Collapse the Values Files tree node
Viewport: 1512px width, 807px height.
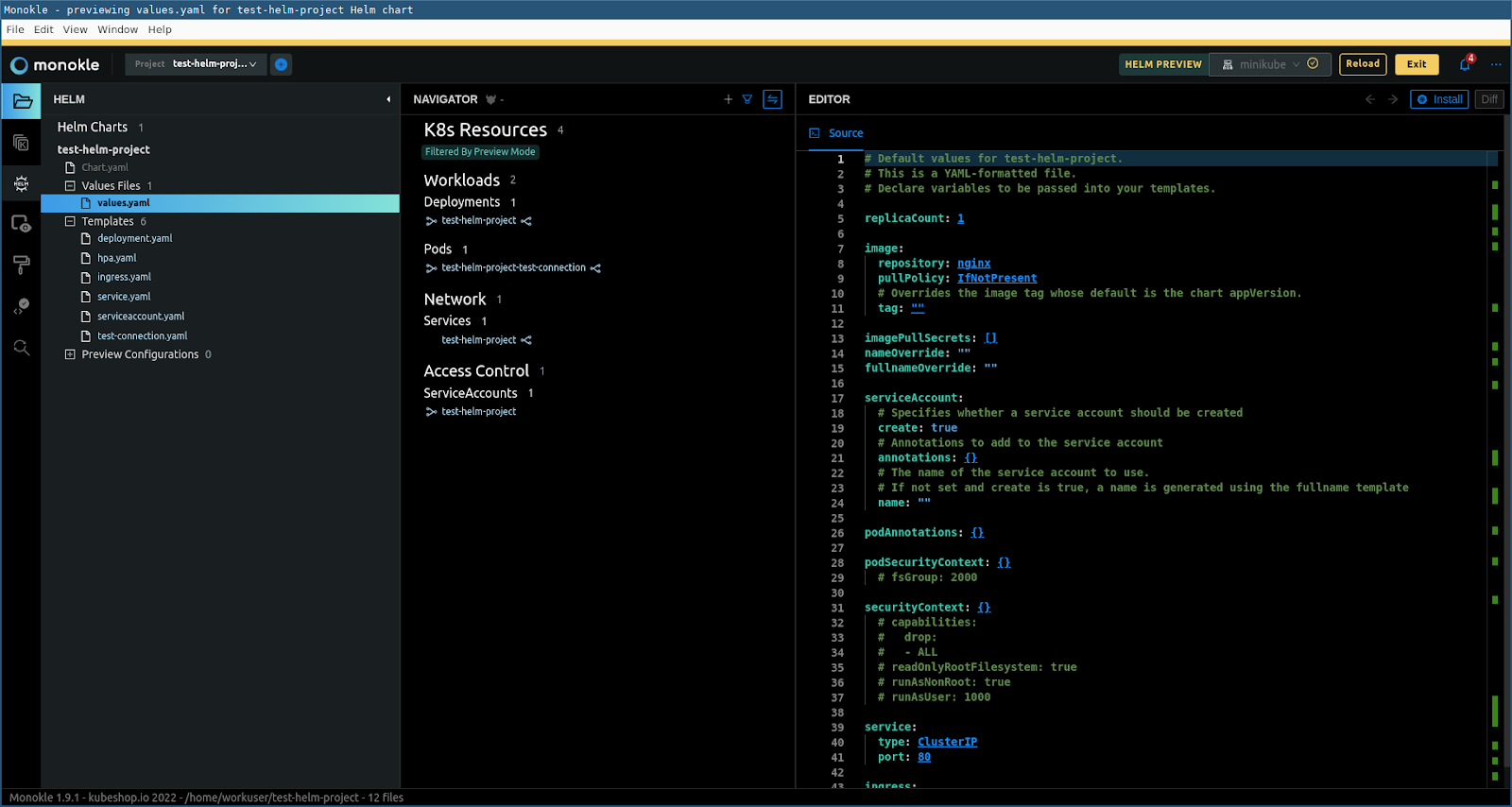point(70,186)
